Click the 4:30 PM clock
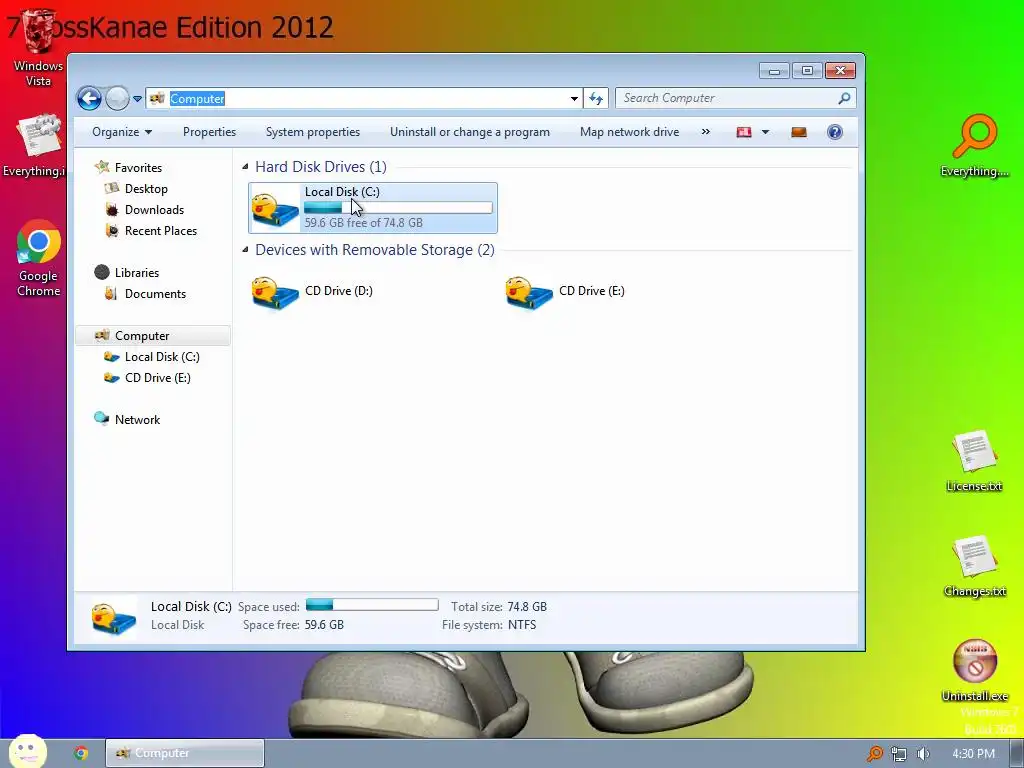The image size is (1024, 768). (973, 754)
